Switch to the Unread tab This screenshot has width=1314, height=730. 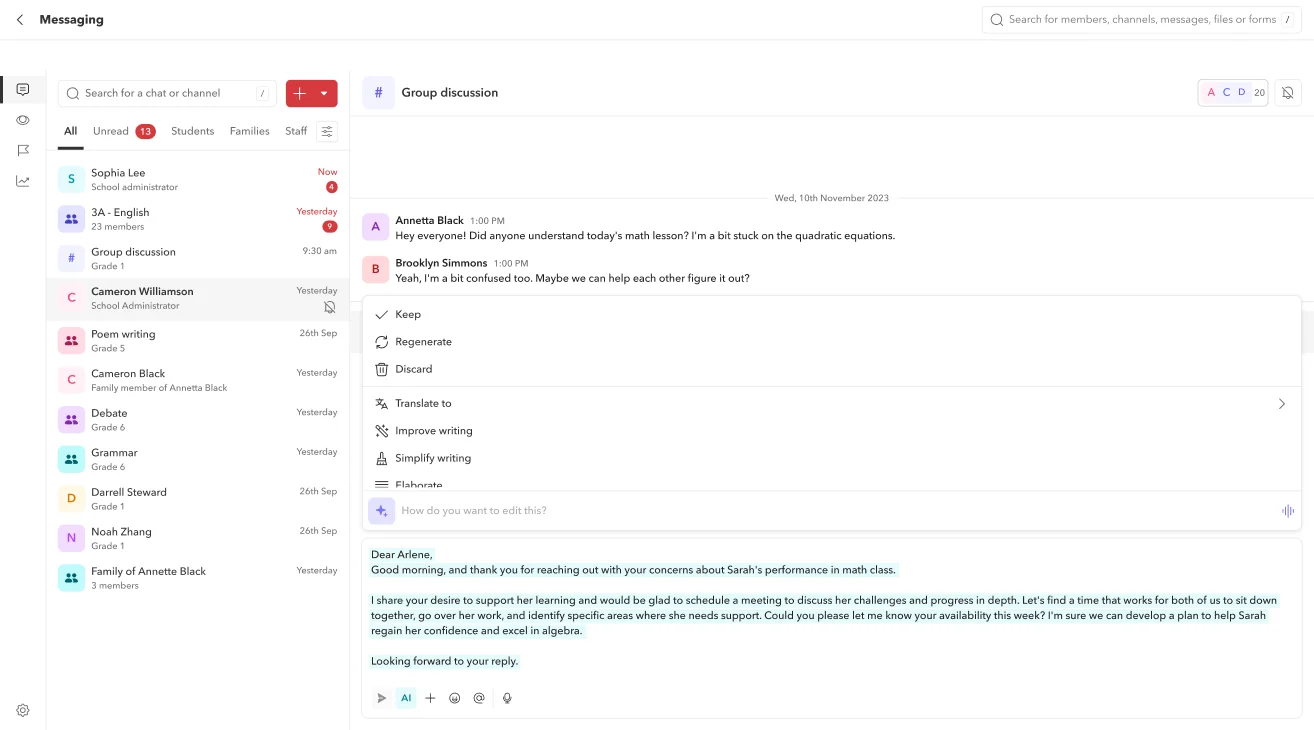tap(124, 131)
